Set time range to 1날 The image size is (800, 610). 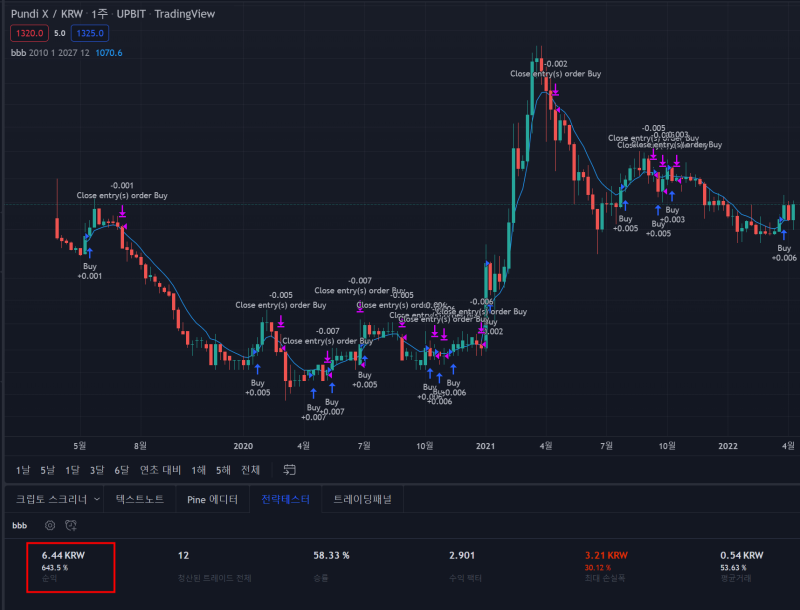[23, 470]
